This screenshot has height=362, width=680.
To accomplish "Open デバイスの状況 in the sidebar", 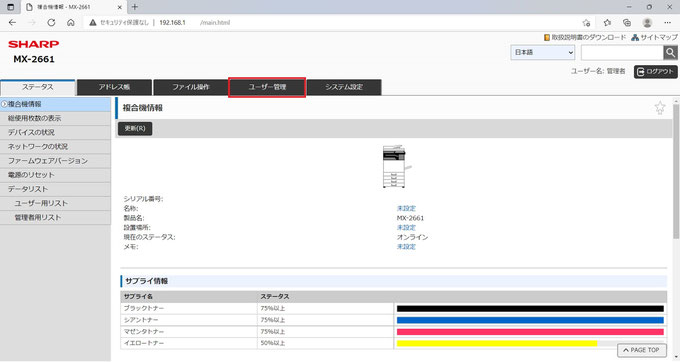I will (55, 133).
